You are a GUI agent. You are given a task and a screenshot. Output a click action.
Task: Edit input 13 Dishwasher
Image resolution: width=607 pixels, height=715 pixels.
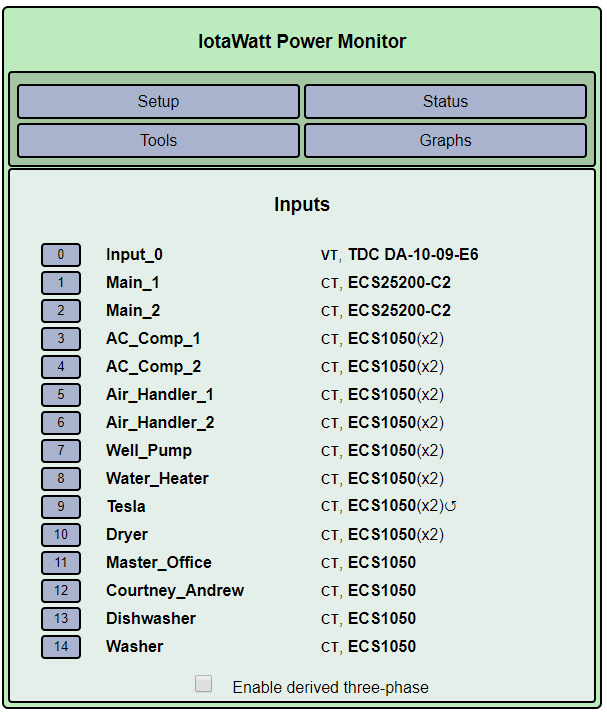(61, 619)
